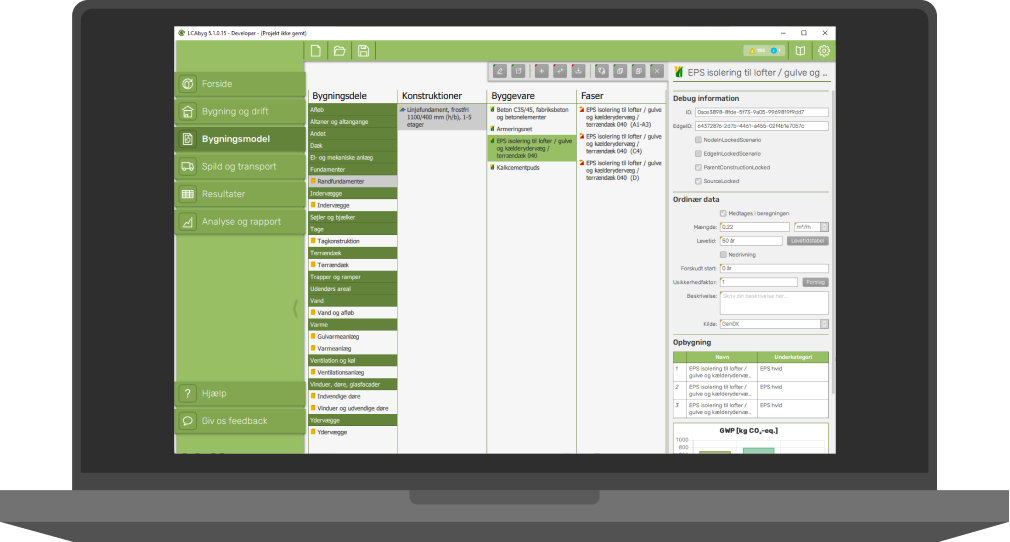Switch to Bygning og drift section
This screenshot has width=1010, height=542.
coord(240,111)
